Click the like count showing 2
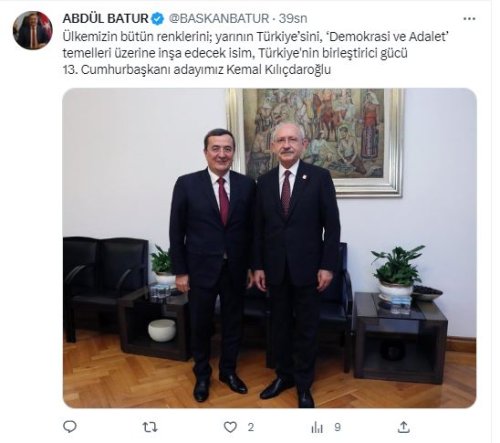Screen dimensions: 500x443 [251, 427]
